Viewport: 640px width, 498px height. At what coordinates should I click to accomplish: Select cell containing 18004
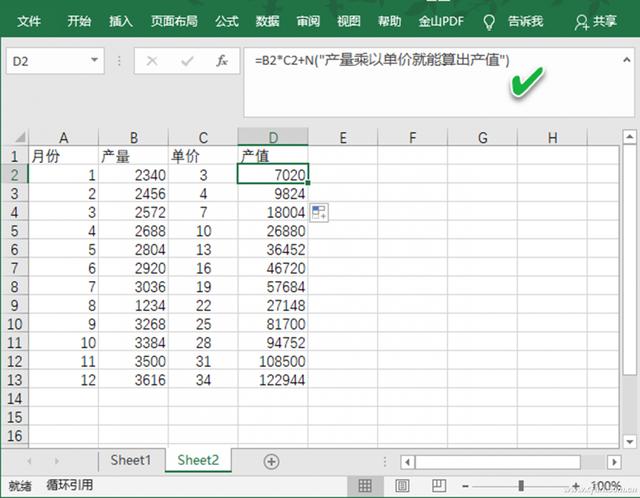coord(273,212)
